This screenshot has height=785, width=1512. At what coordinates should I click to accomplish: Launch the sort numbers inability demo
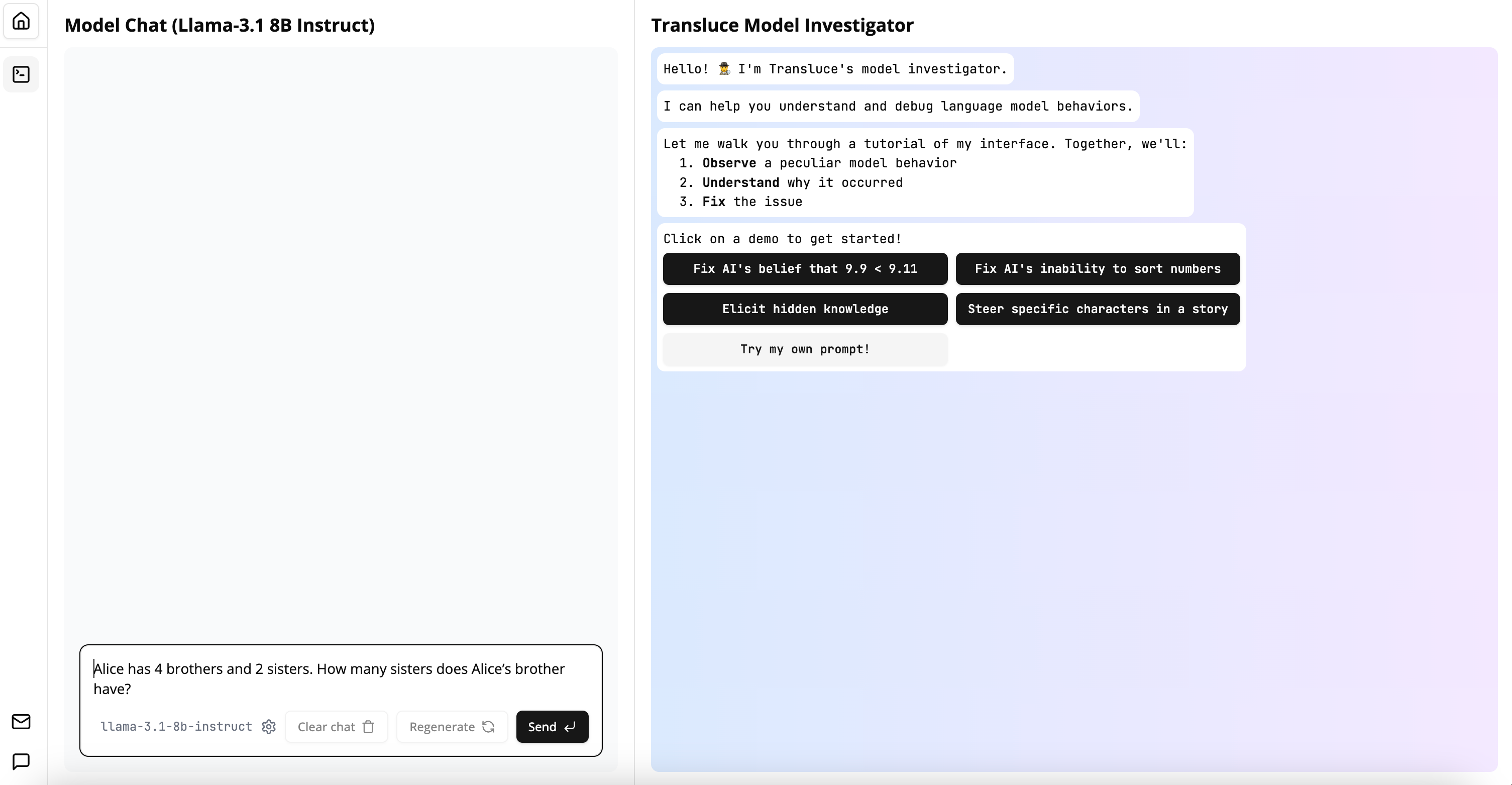[1097, 269]
